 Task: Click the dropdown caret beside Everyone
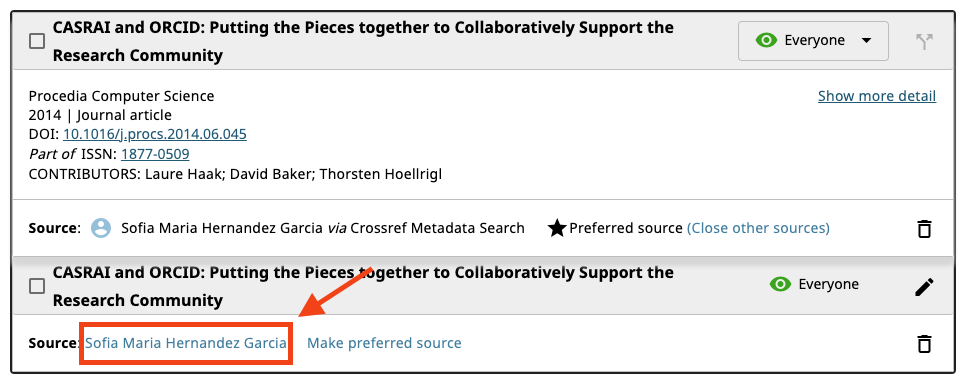(866, 41)
